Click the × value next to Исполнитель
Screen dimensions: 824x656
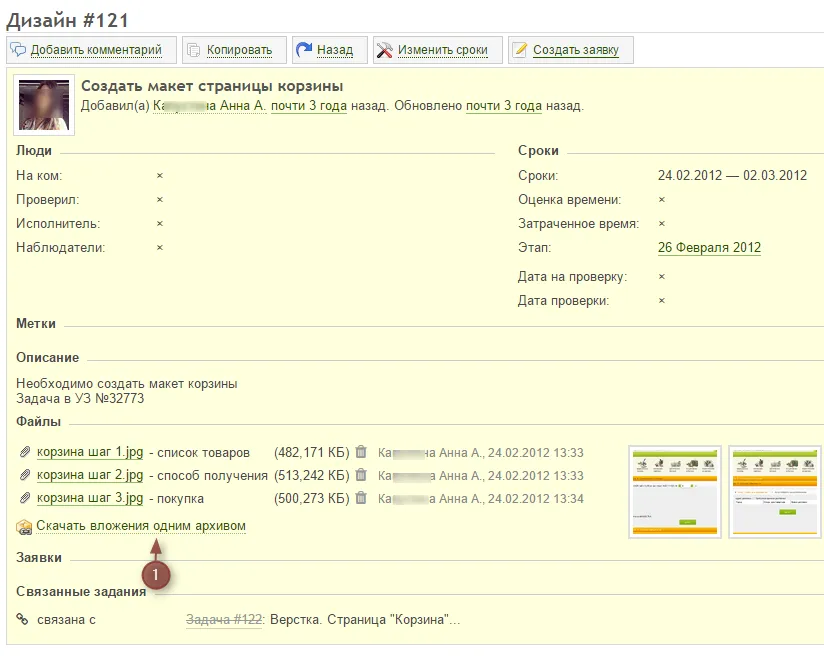(160, 224)
